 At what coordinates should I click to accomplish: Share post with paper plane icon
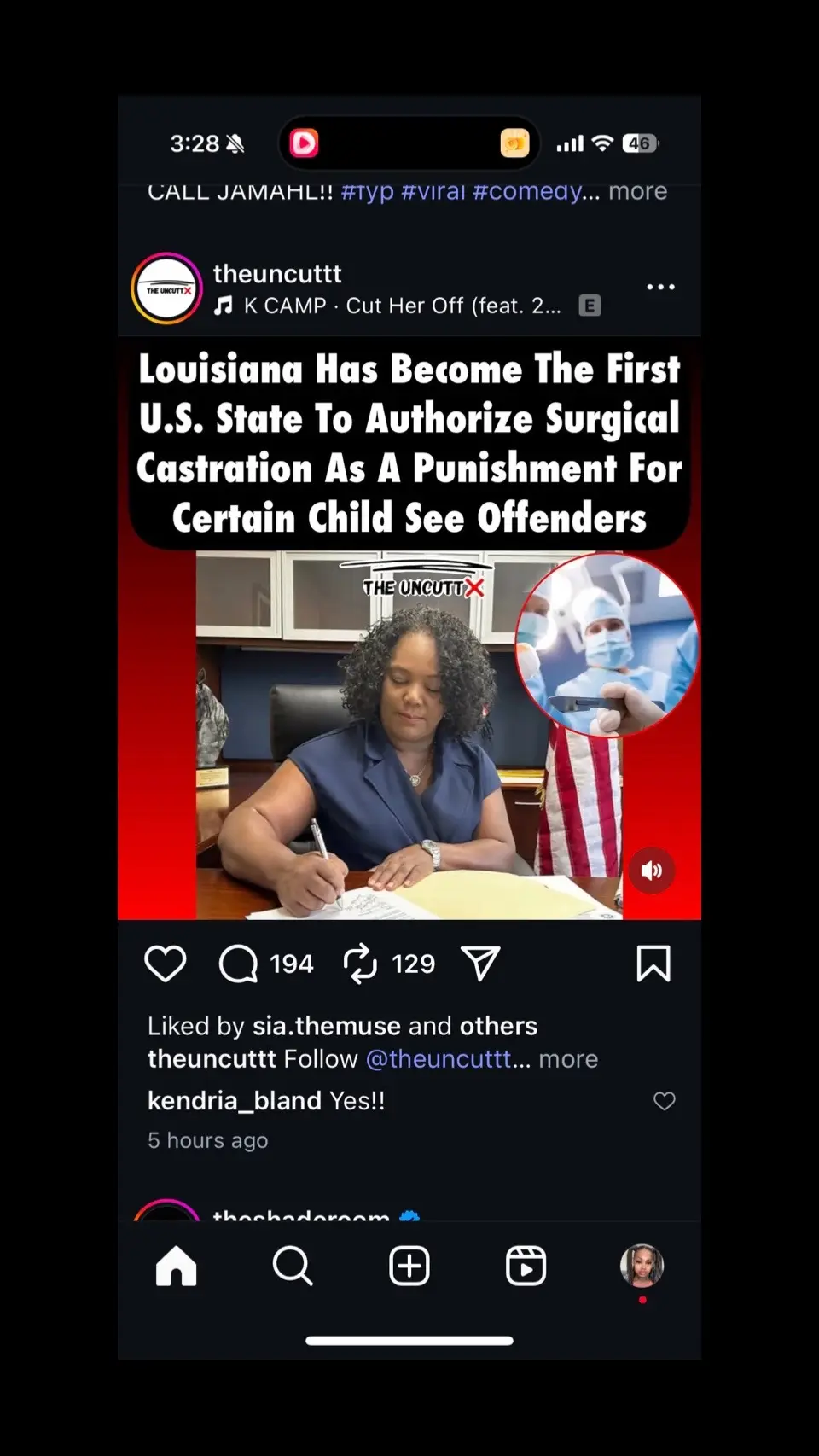pos(480,964)
